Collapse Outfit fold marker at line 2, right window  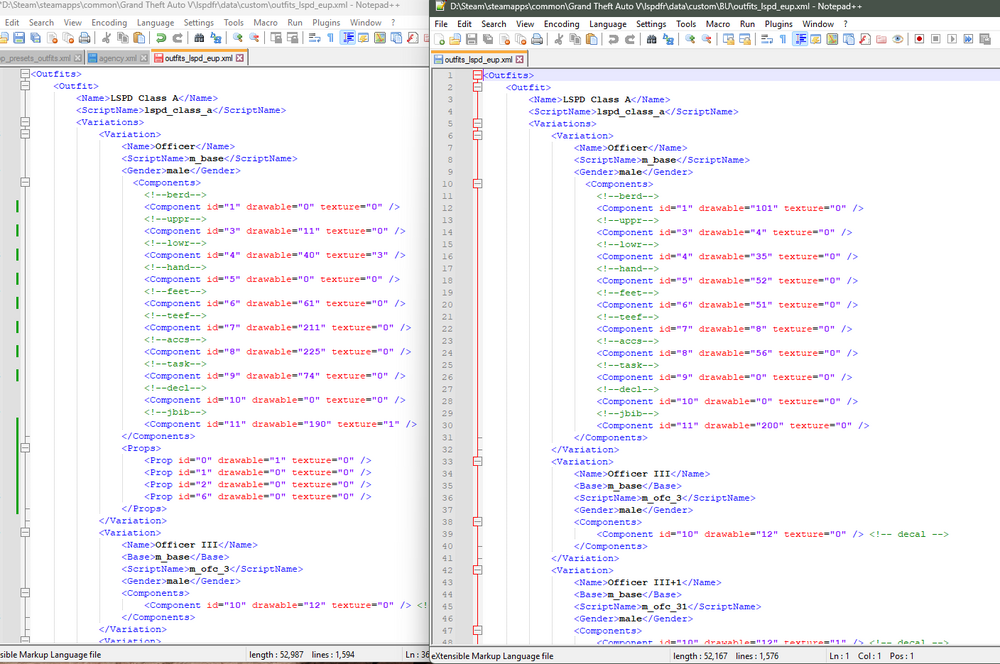click(477, 87)
